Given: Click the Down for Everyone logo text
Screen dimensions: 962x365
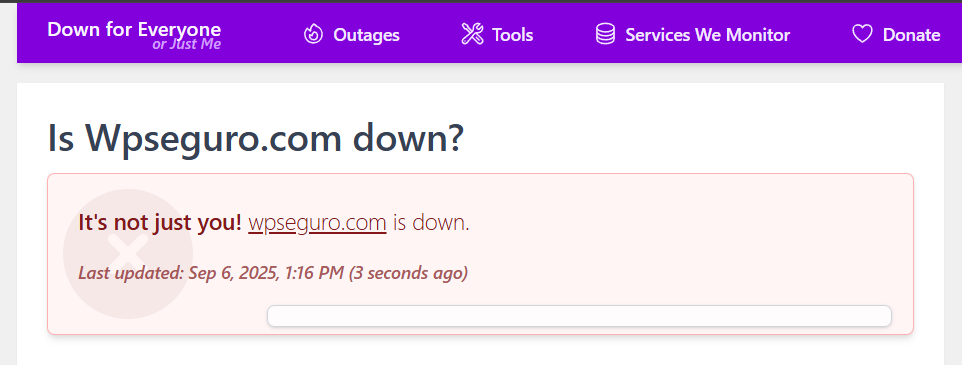Looking at the screenshot, I should (x=134, y=29).
